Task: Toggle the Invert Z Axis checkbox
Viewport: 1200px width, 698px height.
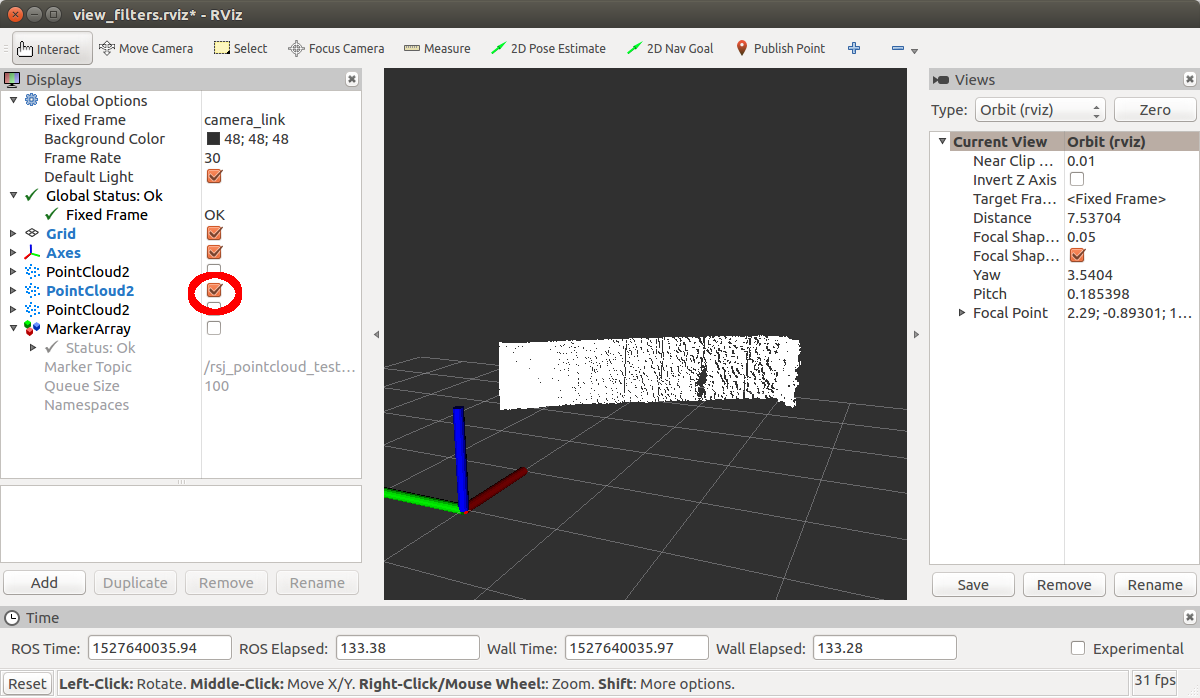Action: tap(1077, 180)
